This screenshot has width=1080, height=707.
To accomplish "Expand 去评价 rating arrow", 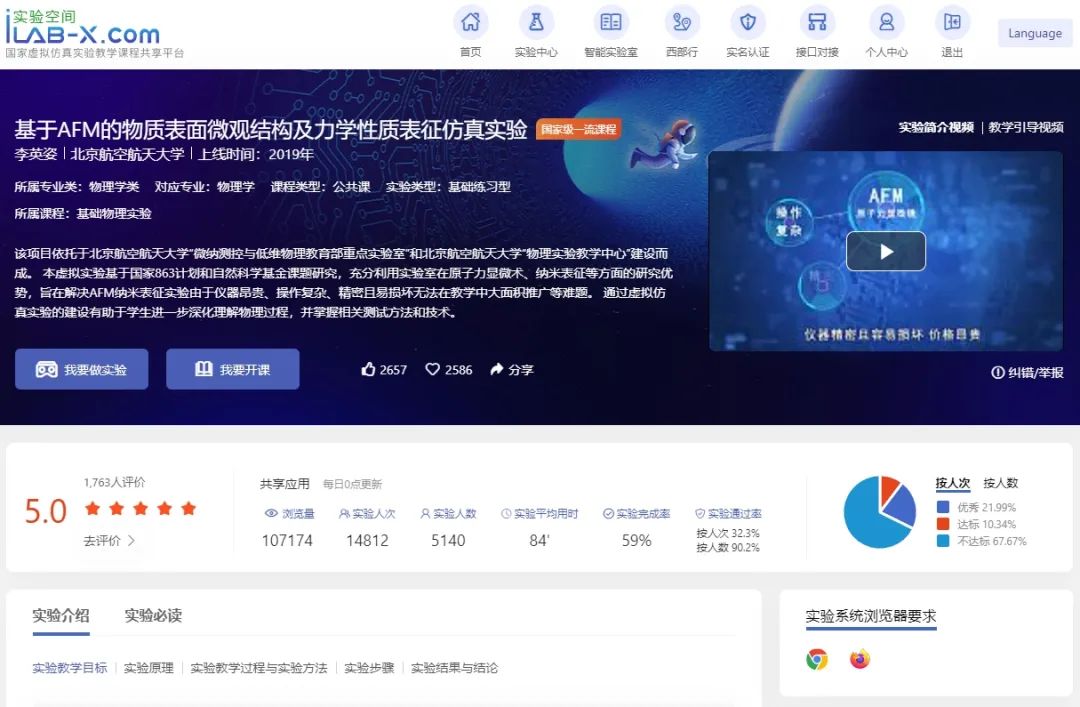I will click(x=131, y=541).
